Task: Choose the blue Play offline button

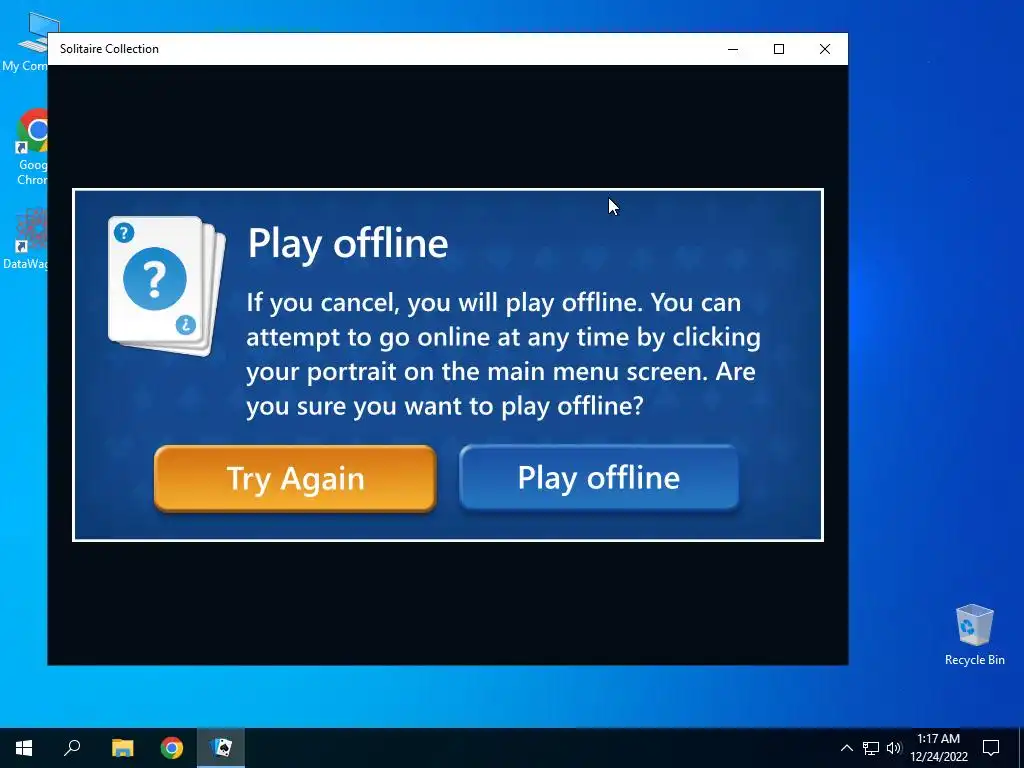Action: click(599, 477)
